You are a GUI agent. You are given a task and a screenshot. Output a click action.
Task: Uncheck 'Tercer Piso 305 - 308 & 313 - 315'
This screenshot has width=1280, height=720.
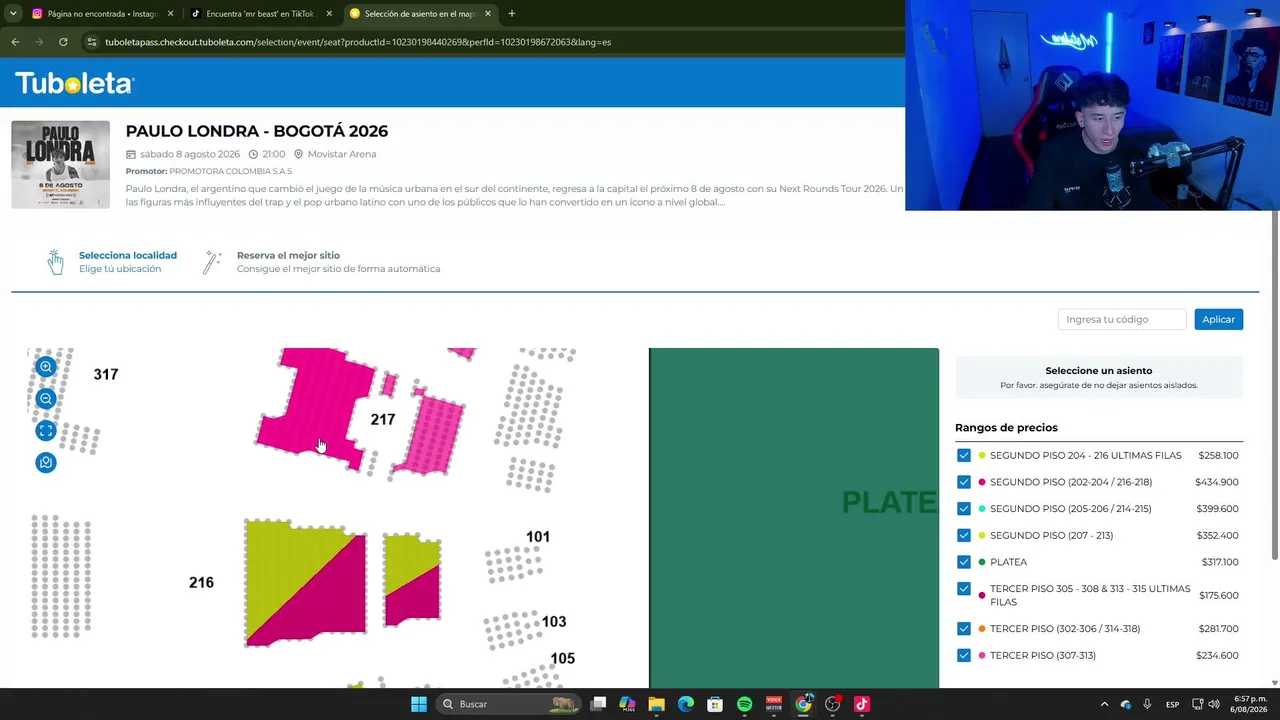(964, 589)
